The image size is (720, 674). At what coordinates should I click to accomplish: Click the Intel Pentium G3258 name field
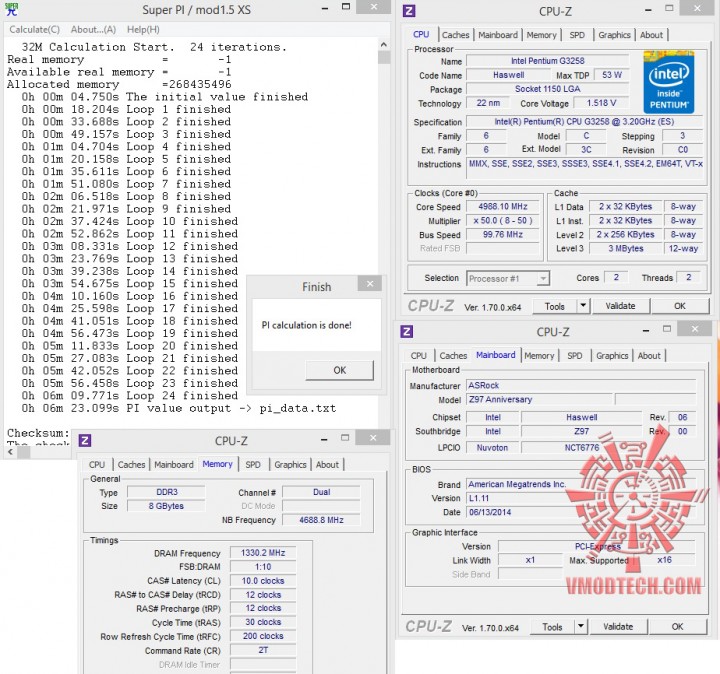point(547,61)
